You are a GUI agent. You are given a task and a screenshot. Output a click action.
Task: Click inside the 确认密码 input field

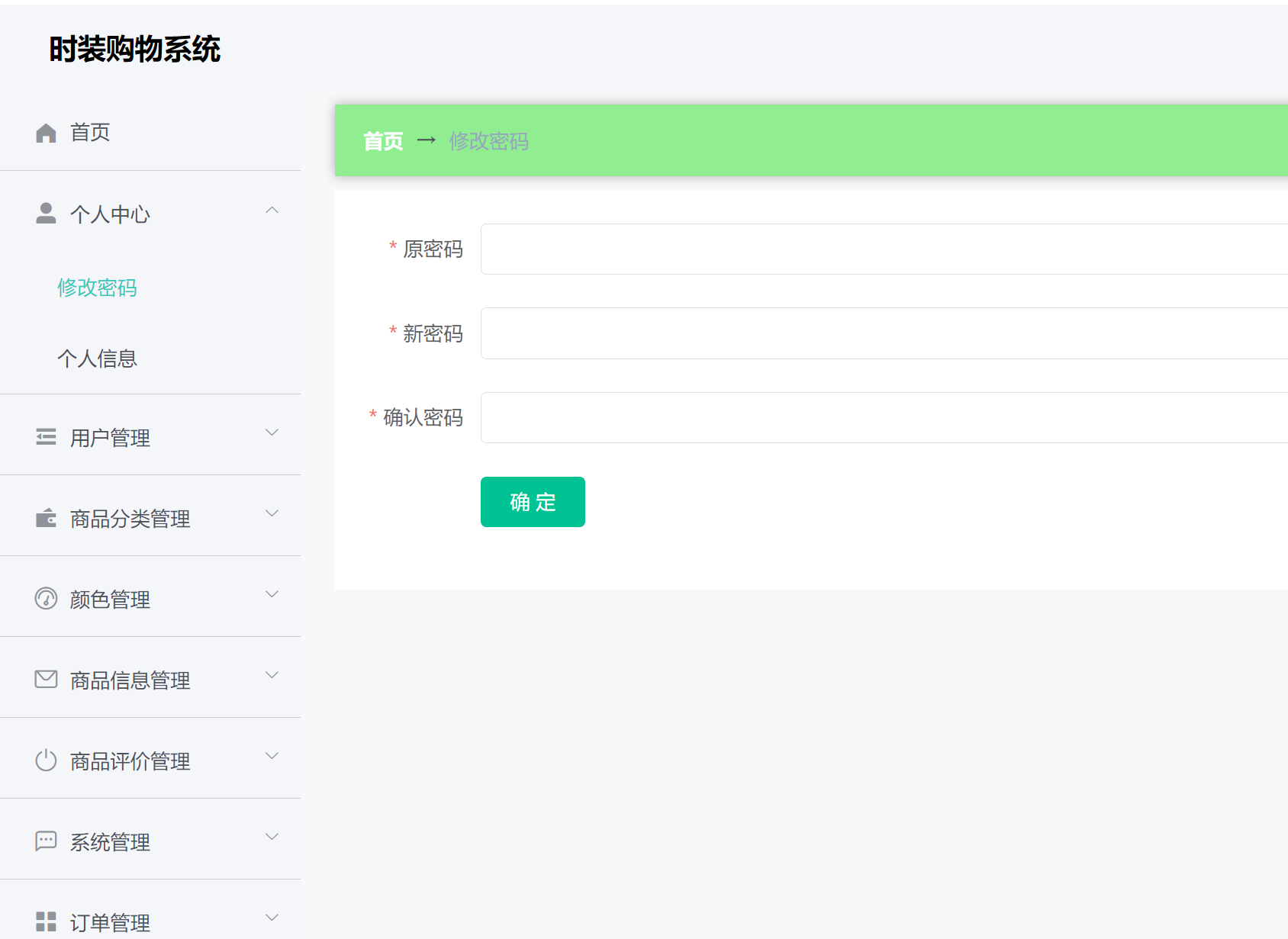pos(839,417)
